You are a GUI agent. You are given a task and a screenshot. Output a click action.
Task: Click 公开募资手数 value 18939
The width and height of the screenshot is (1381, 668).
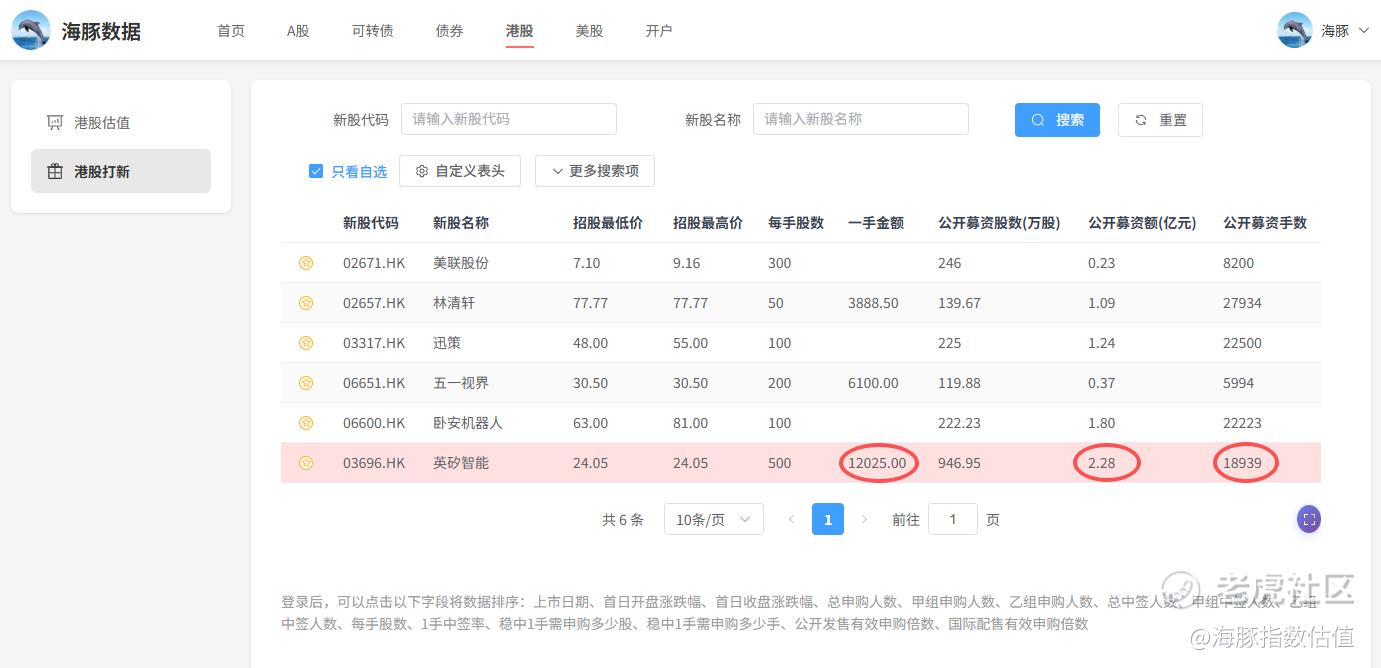(1242, 463)
